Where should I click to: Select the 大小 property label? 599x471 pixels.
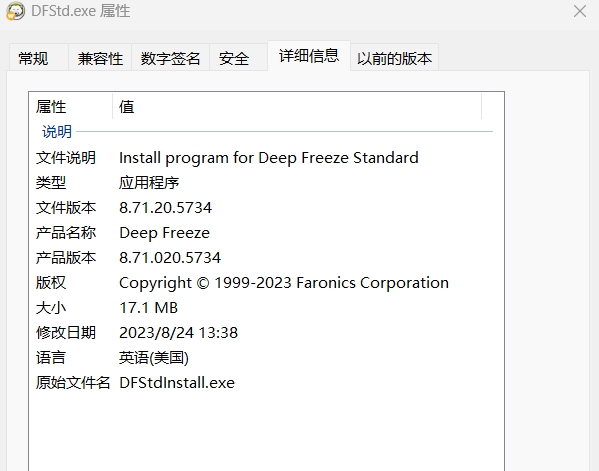click(x=51, y=308)
